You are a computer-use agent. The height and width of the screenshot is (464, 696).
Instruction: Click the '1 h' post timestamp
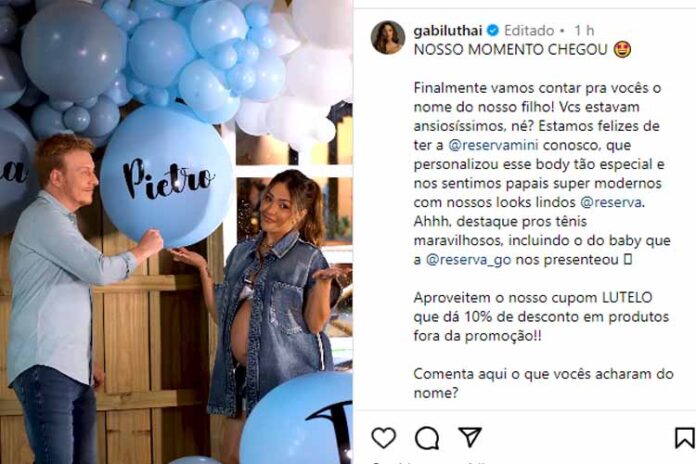(x=584, y=30)
